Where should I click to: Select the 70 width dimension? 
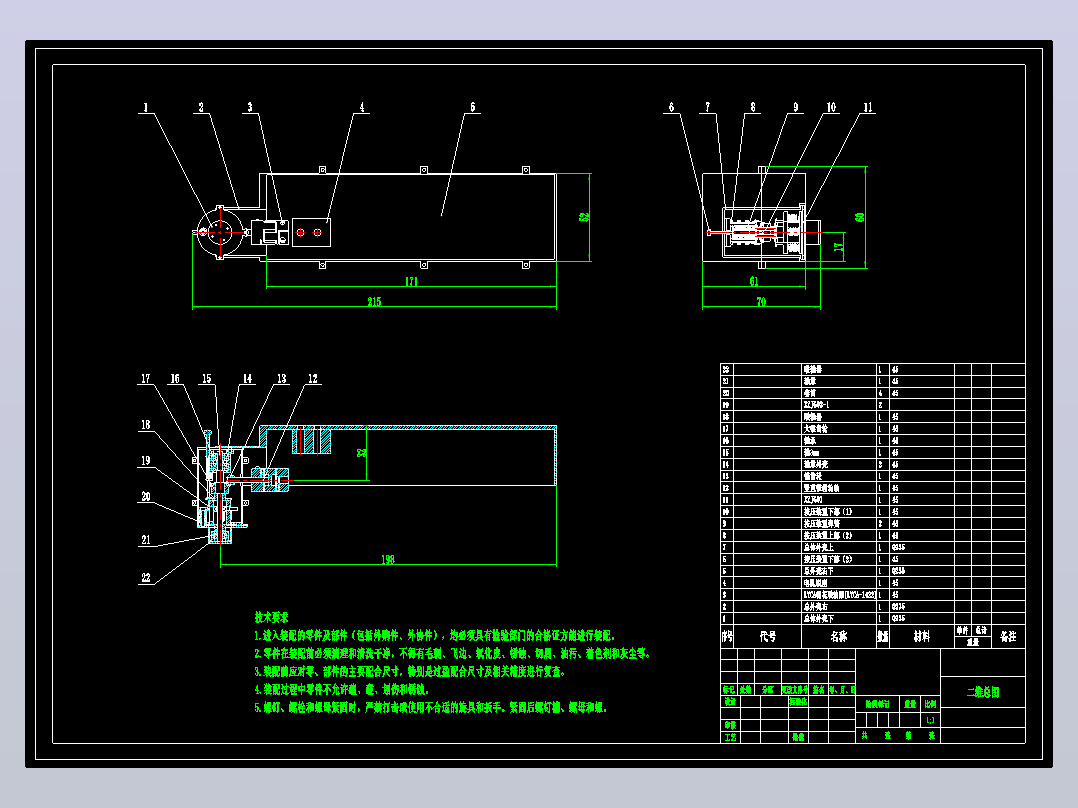(761, 302)
